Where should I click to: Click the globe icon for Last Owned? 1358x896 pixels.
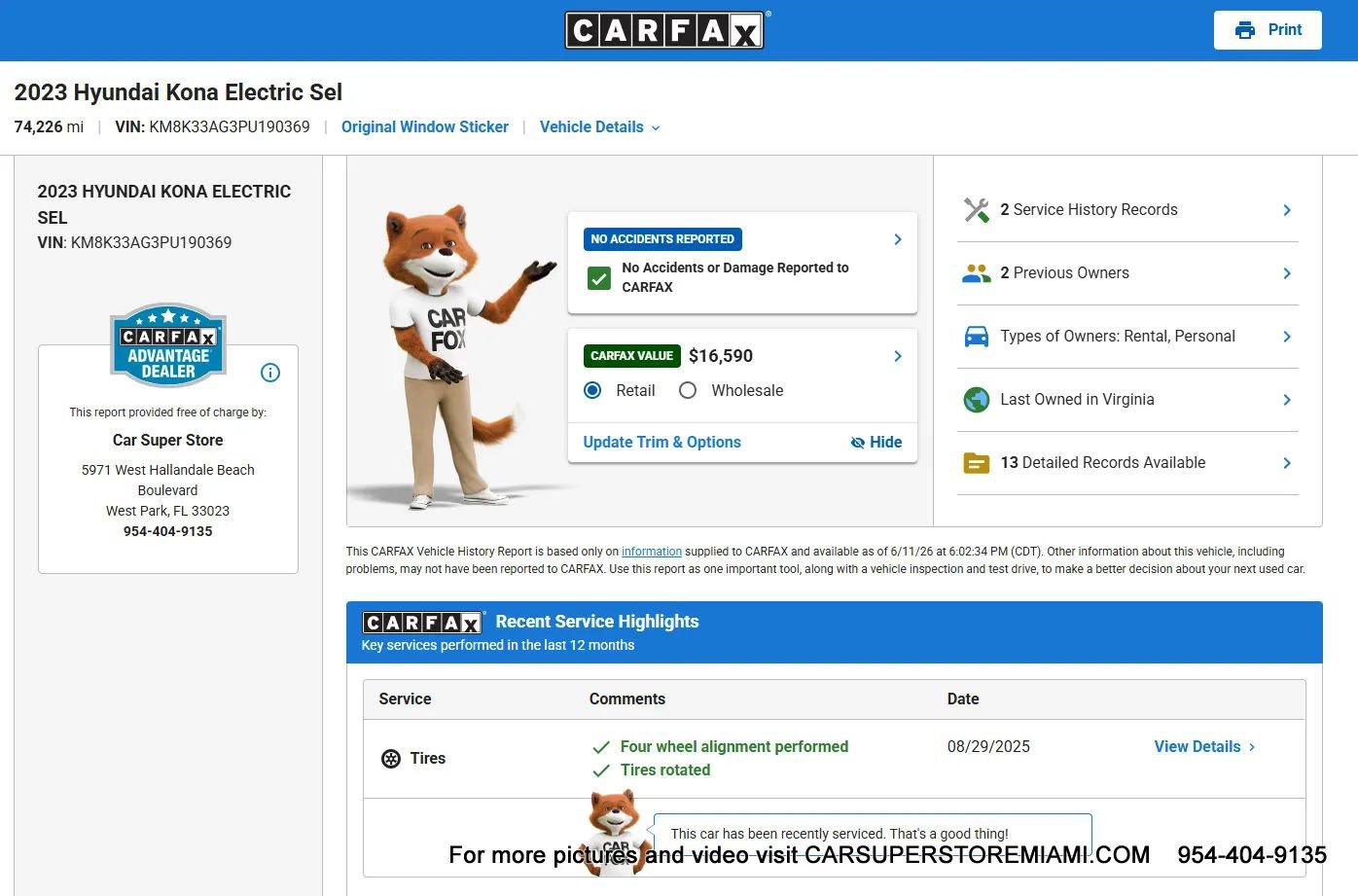[977, 400]
